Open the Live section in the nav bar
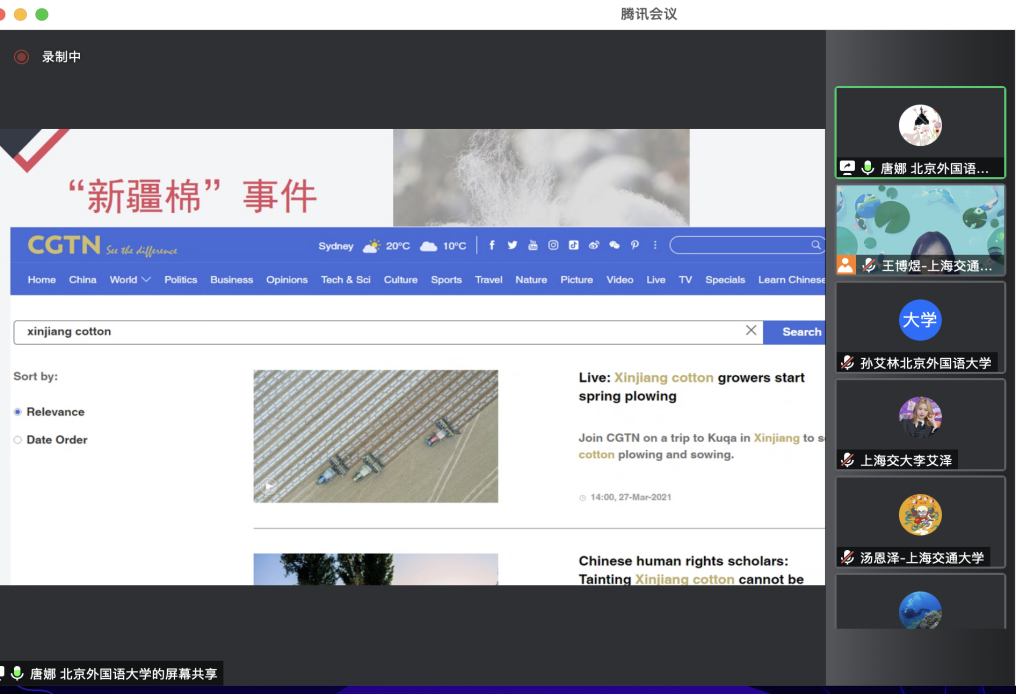This screenshot has height=694, width=1016. [656, 280]
